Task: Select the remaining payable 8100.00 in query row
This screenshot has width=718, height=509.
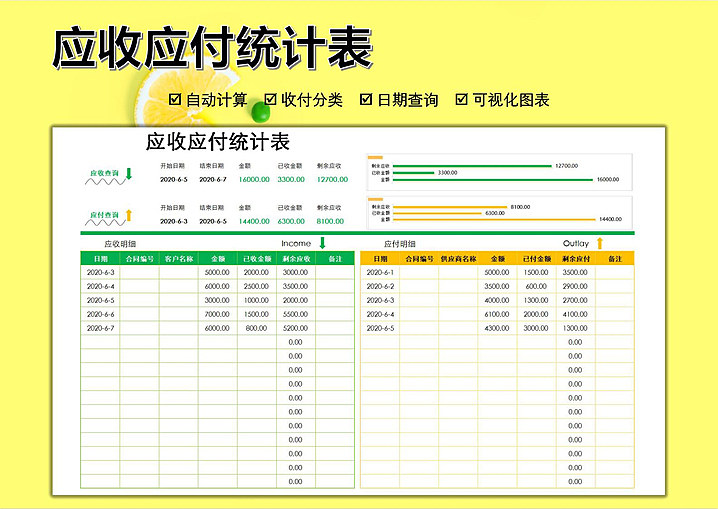Action: 330,221
